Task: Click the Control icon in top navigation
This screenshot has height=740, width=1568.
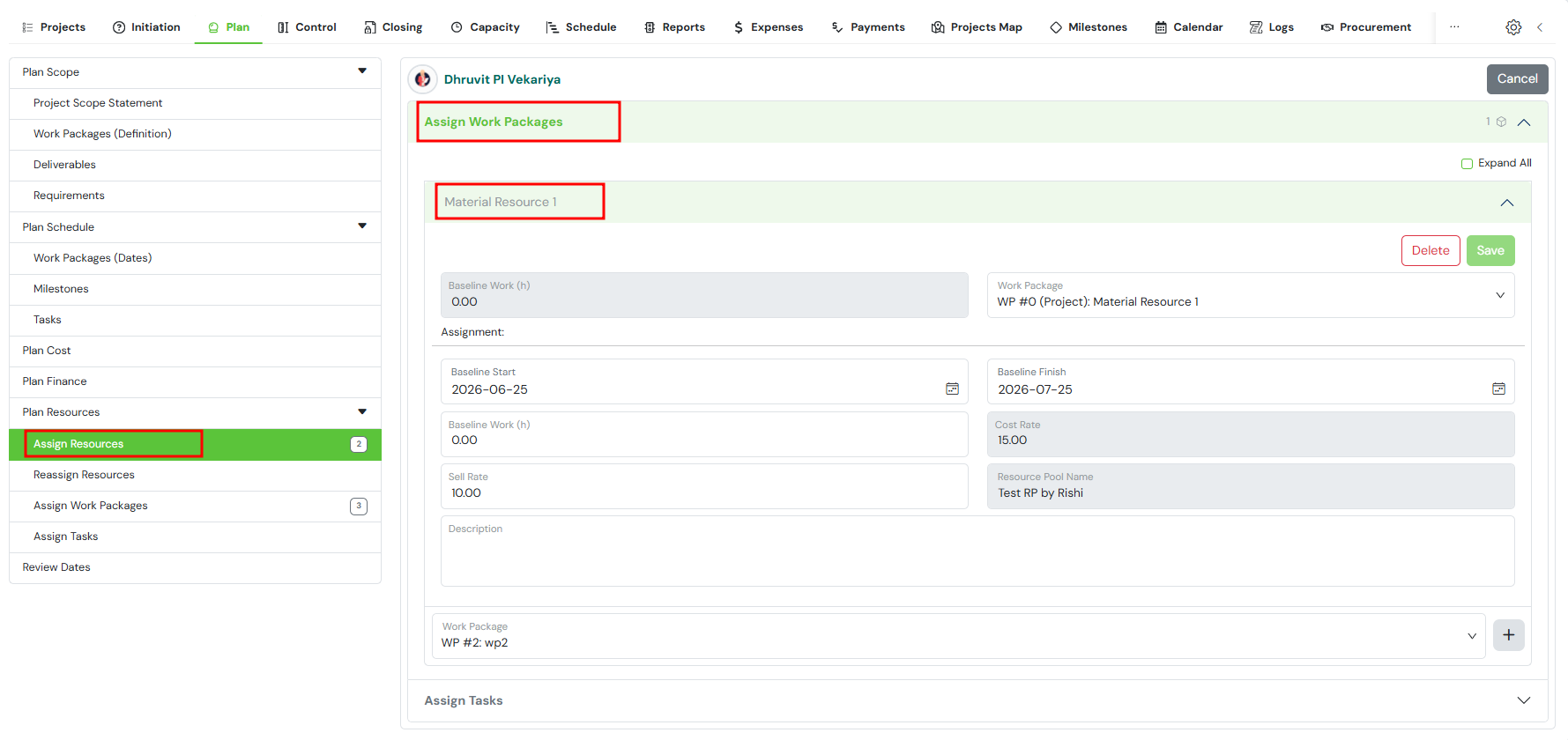Action: 283,27
